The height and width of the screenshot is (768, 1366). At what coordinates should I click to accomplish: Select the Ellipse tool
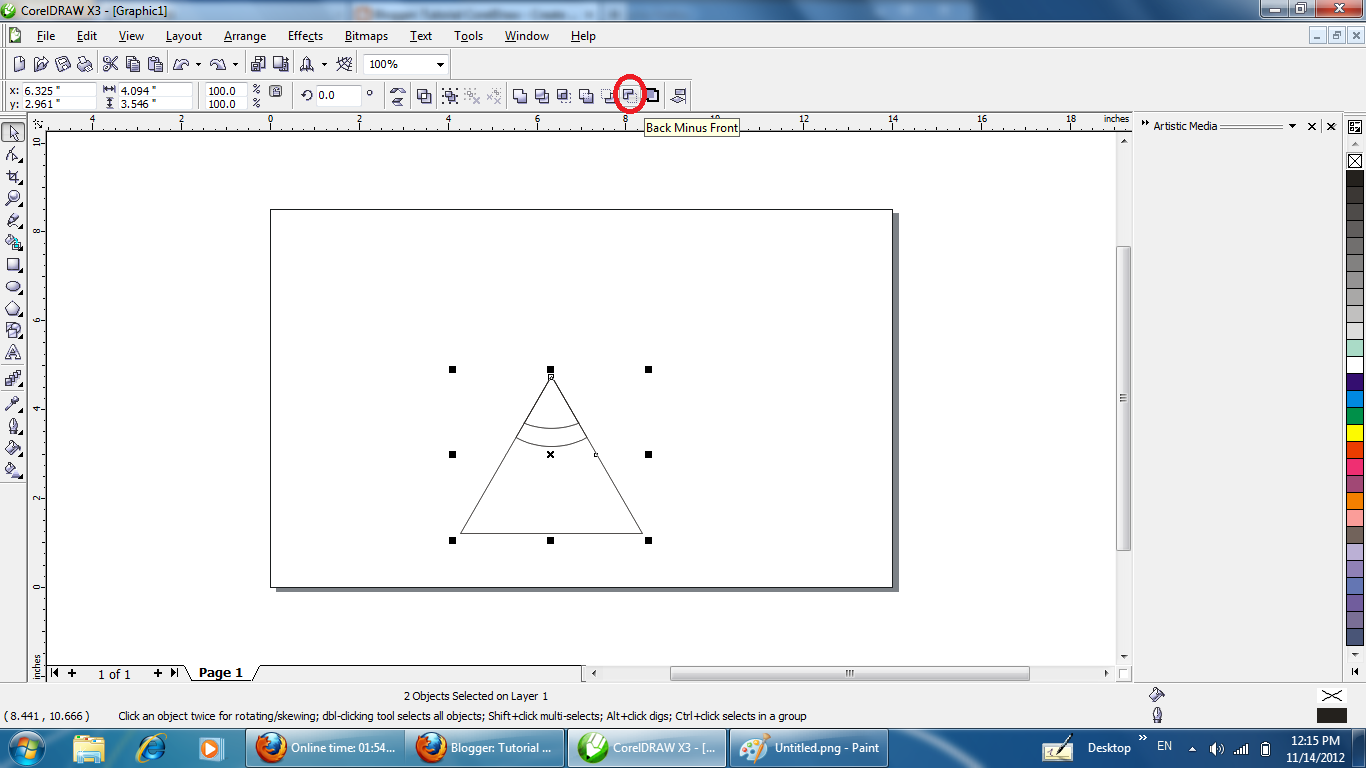(x=14, y=287)
